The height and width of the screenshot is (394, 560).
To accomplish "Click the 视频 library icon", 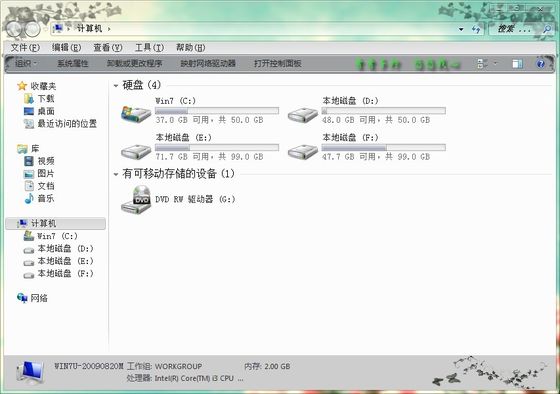I will click(x=29, y=161).
